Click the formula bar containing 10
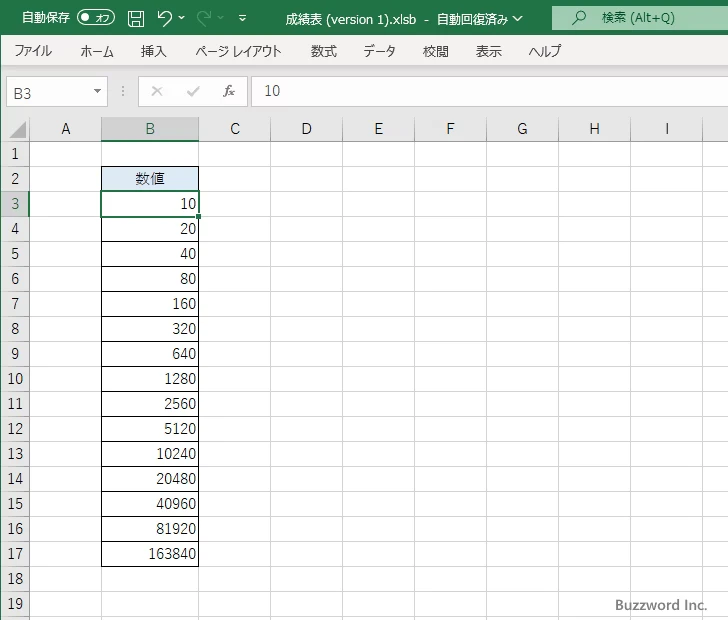The image size is (728, 620). pos(489,91)
